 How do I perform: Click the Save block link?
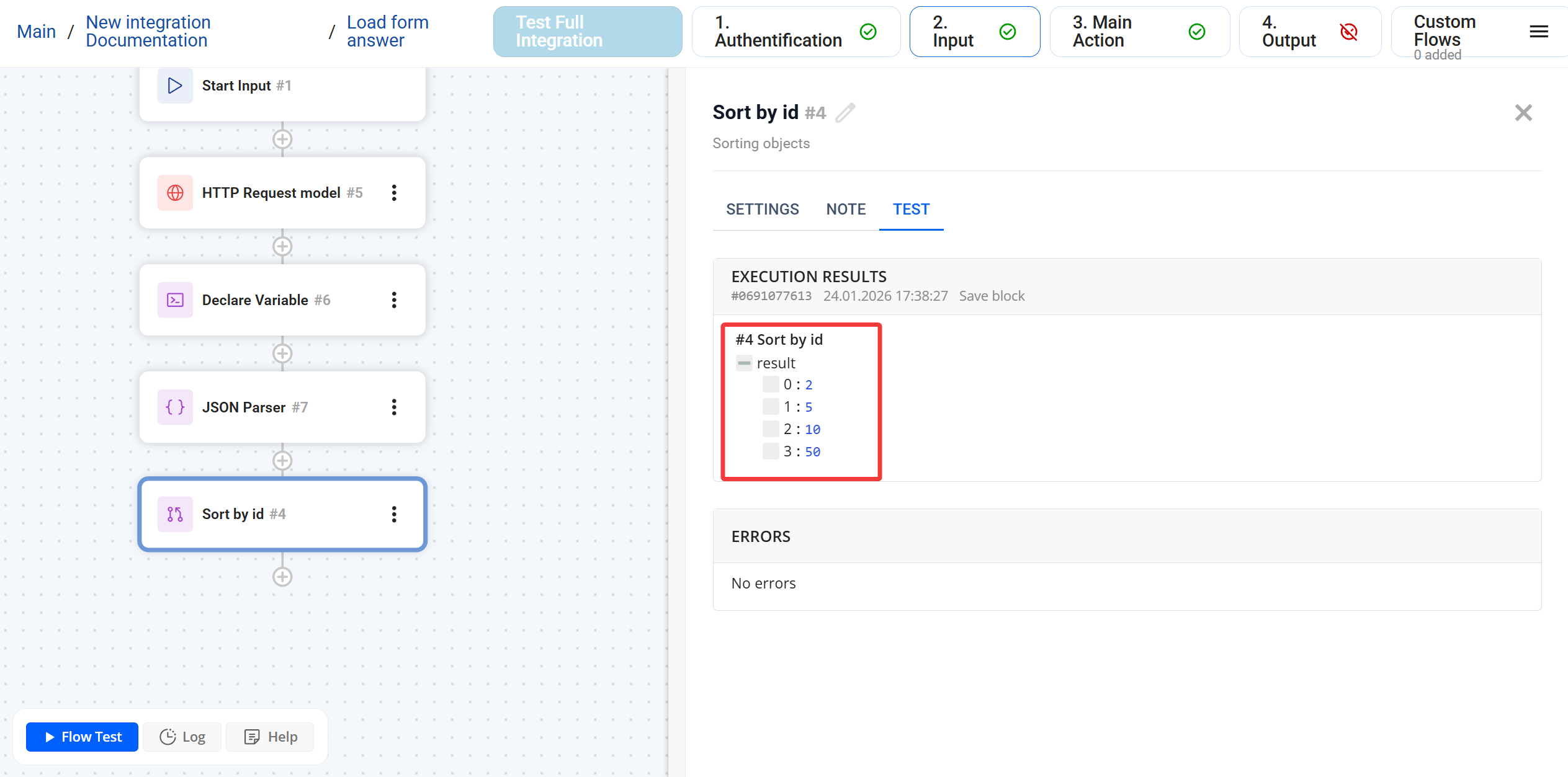point(992,296)
